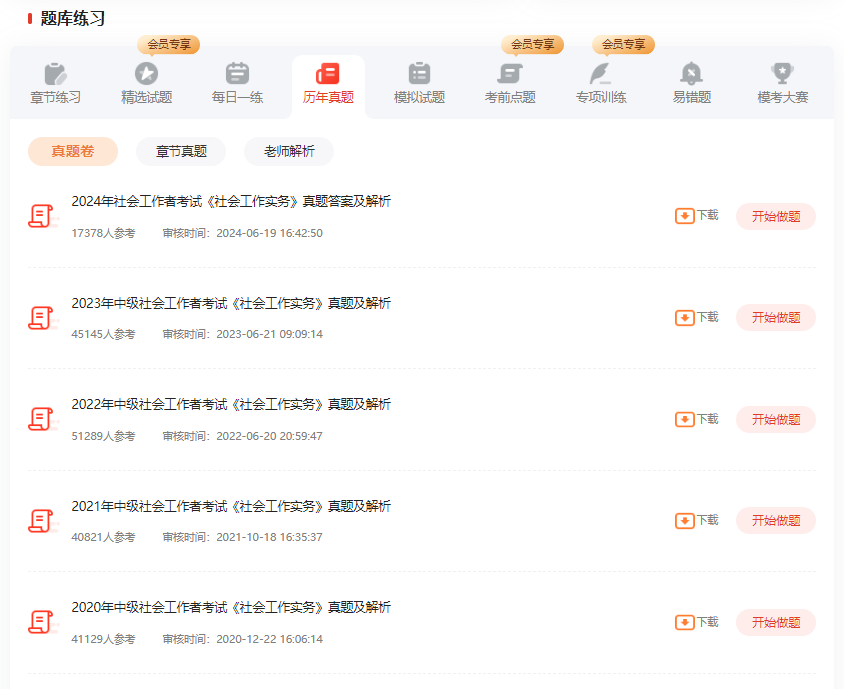Screen dimensions: 844x689
Task: Start 开始做题 for 2021年 exam
Action: [x=776, y=521]
